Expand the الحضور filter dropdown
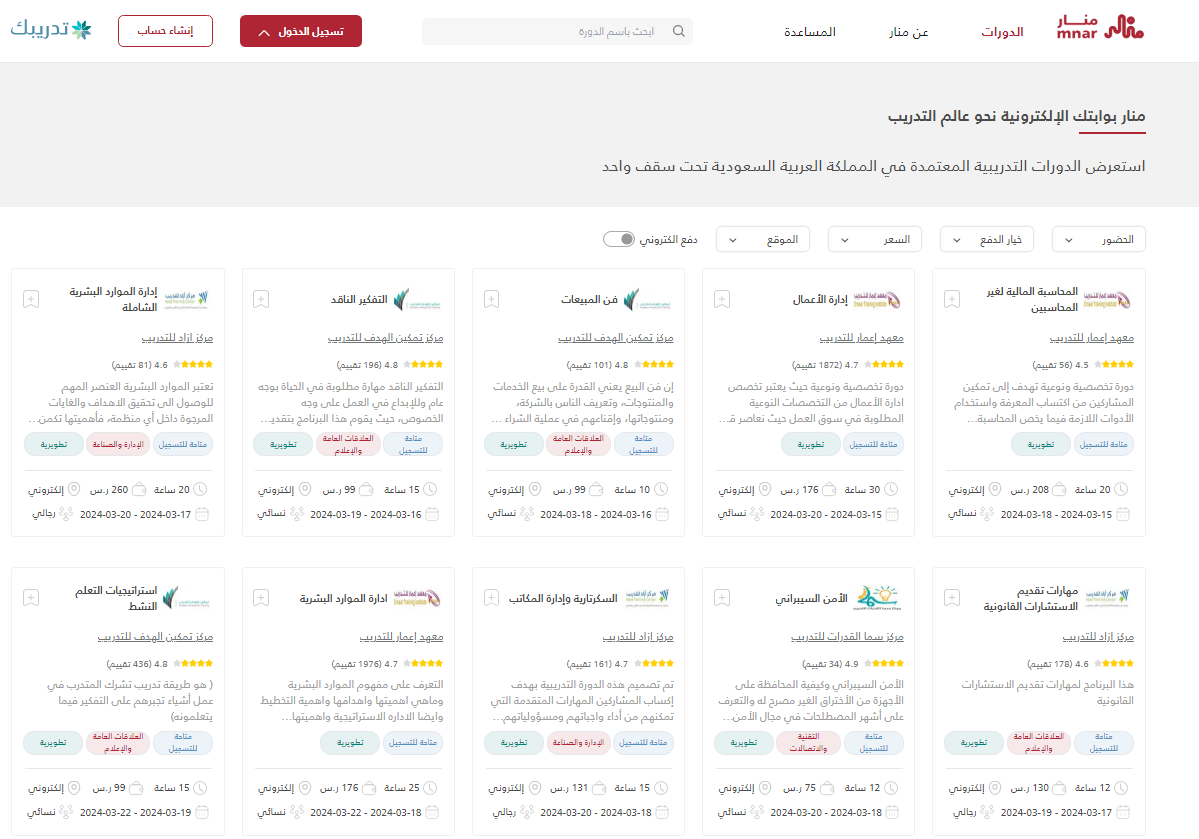Screen dimensions: 1199x839 tap(1098, 240)
